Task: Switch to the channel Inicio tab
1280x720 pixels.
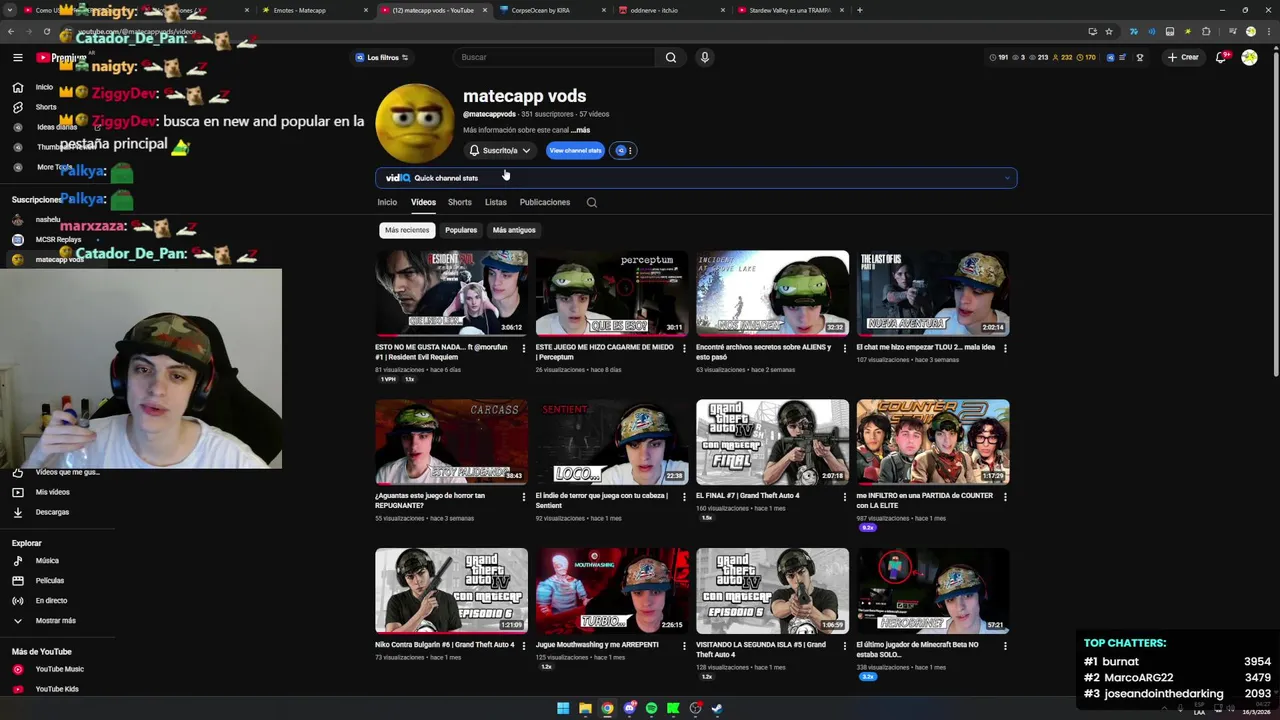Action: point(387,202)
